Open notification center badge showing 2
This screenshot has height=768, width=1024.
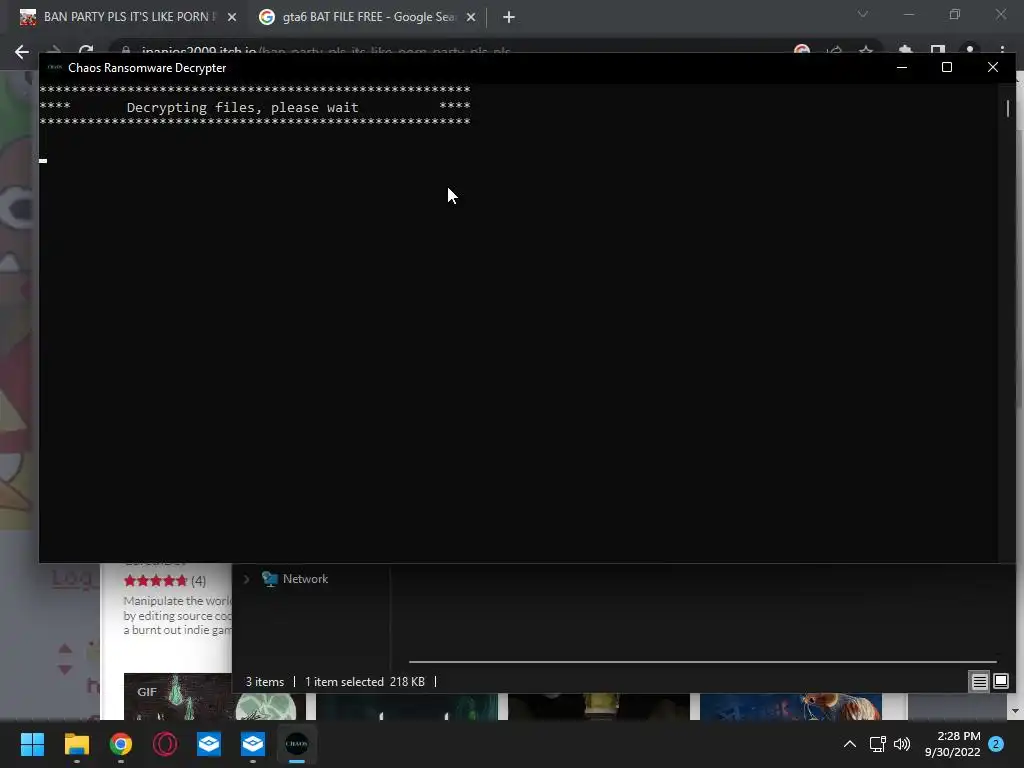tap(996, 744)
